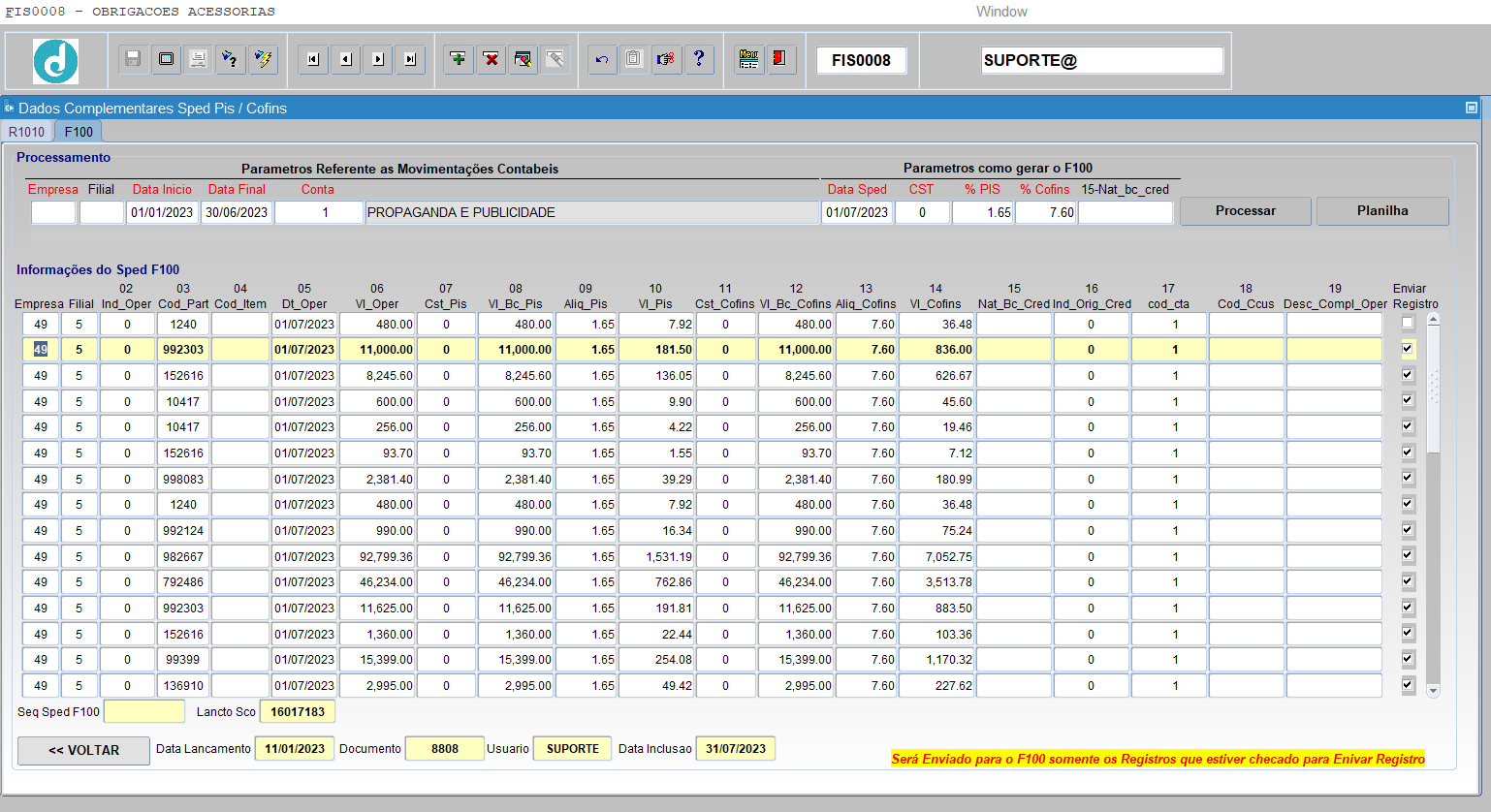
Task: Click the Vl_Cofins cell 3,513.78
Action: (x=936, y=582)
